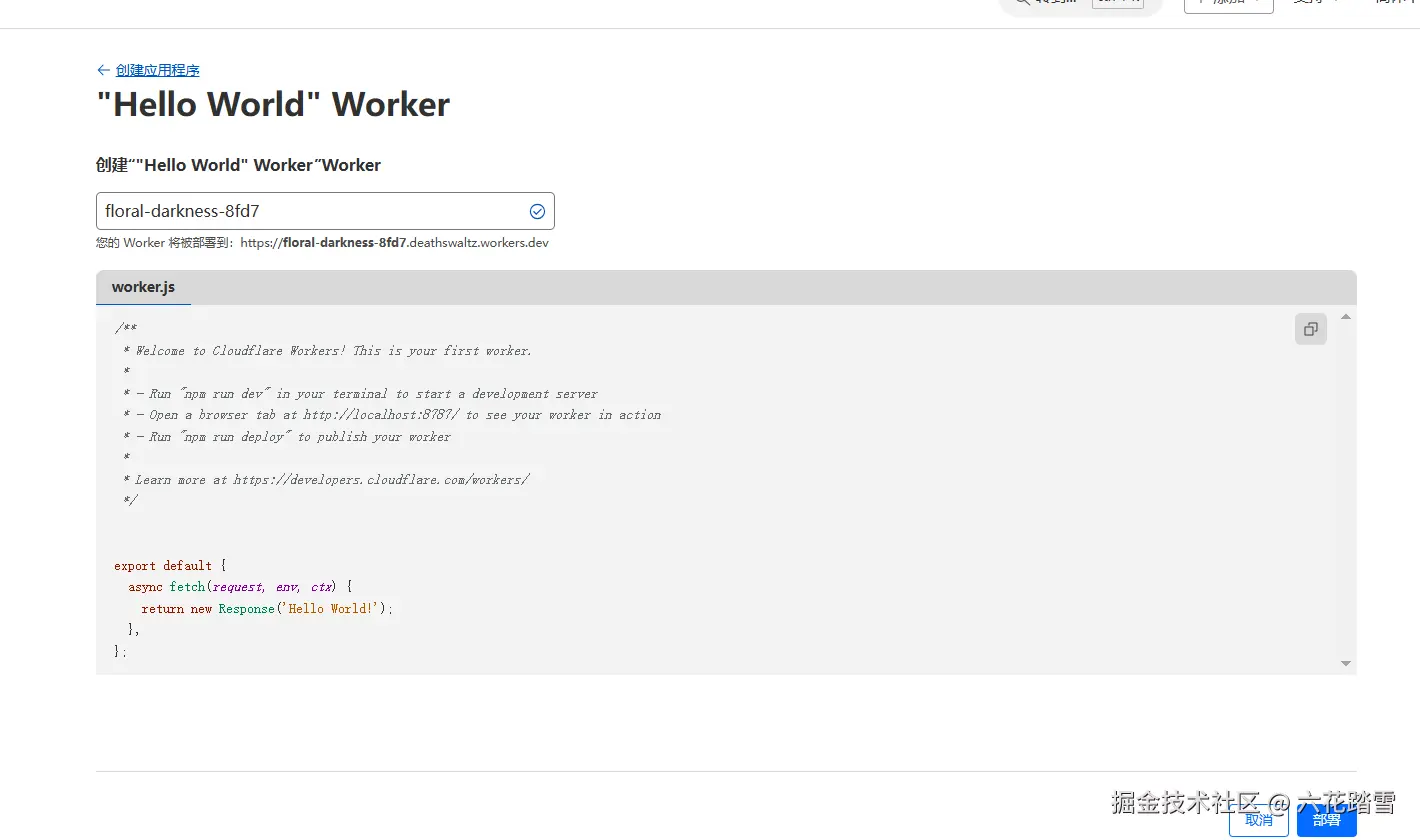Screen dimensions: 1420x840
Task: Expand the 支持 menu in top bar
Action: [x=1314, y=4]
